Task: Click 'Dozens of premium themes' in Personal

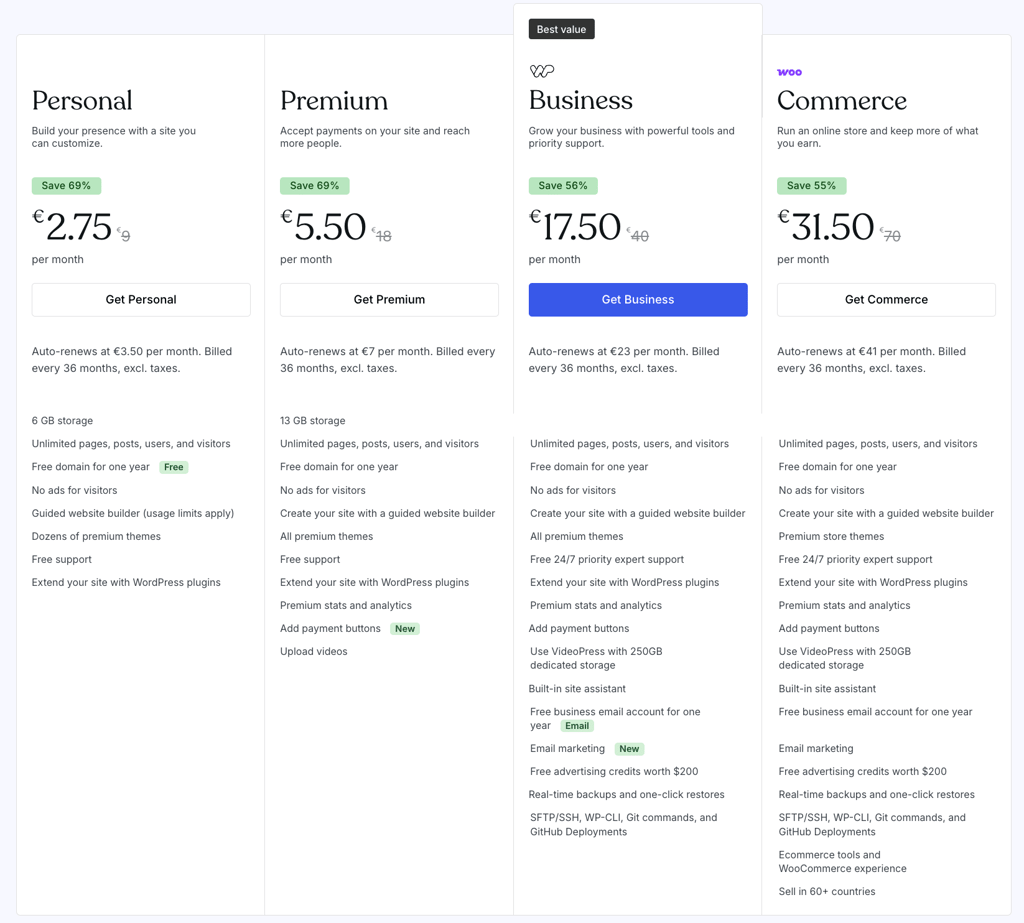Action: point(96,536)
